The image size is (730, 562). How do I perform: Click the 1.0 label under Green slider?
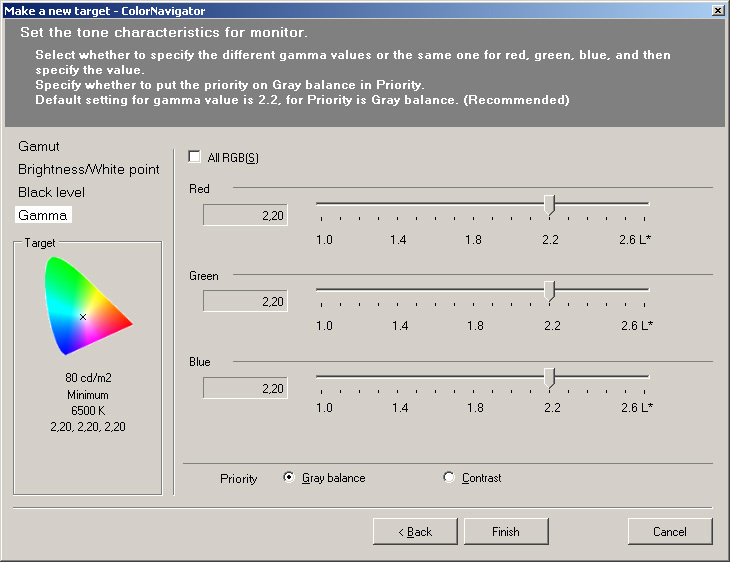[324, 325]
